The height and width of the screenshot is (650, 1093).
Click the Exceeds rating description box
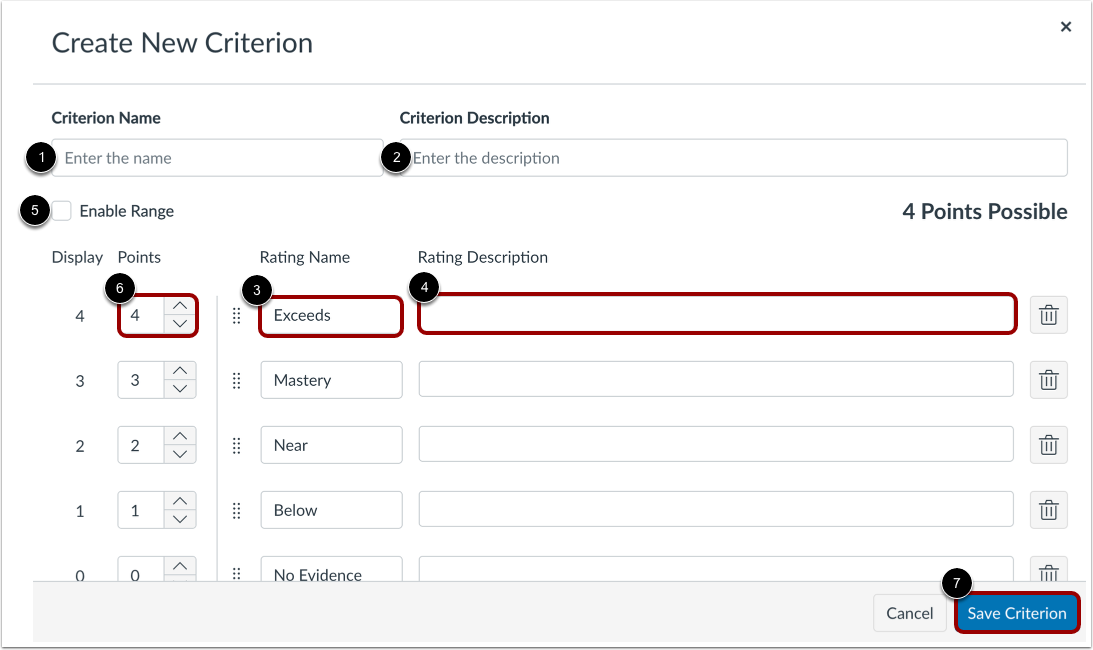coord(716,315)
